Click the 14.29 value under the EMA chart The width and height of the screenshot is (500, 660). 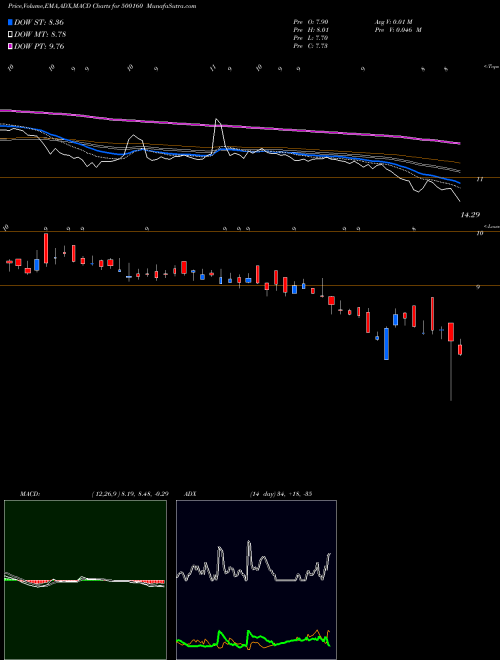pos(470,215)
